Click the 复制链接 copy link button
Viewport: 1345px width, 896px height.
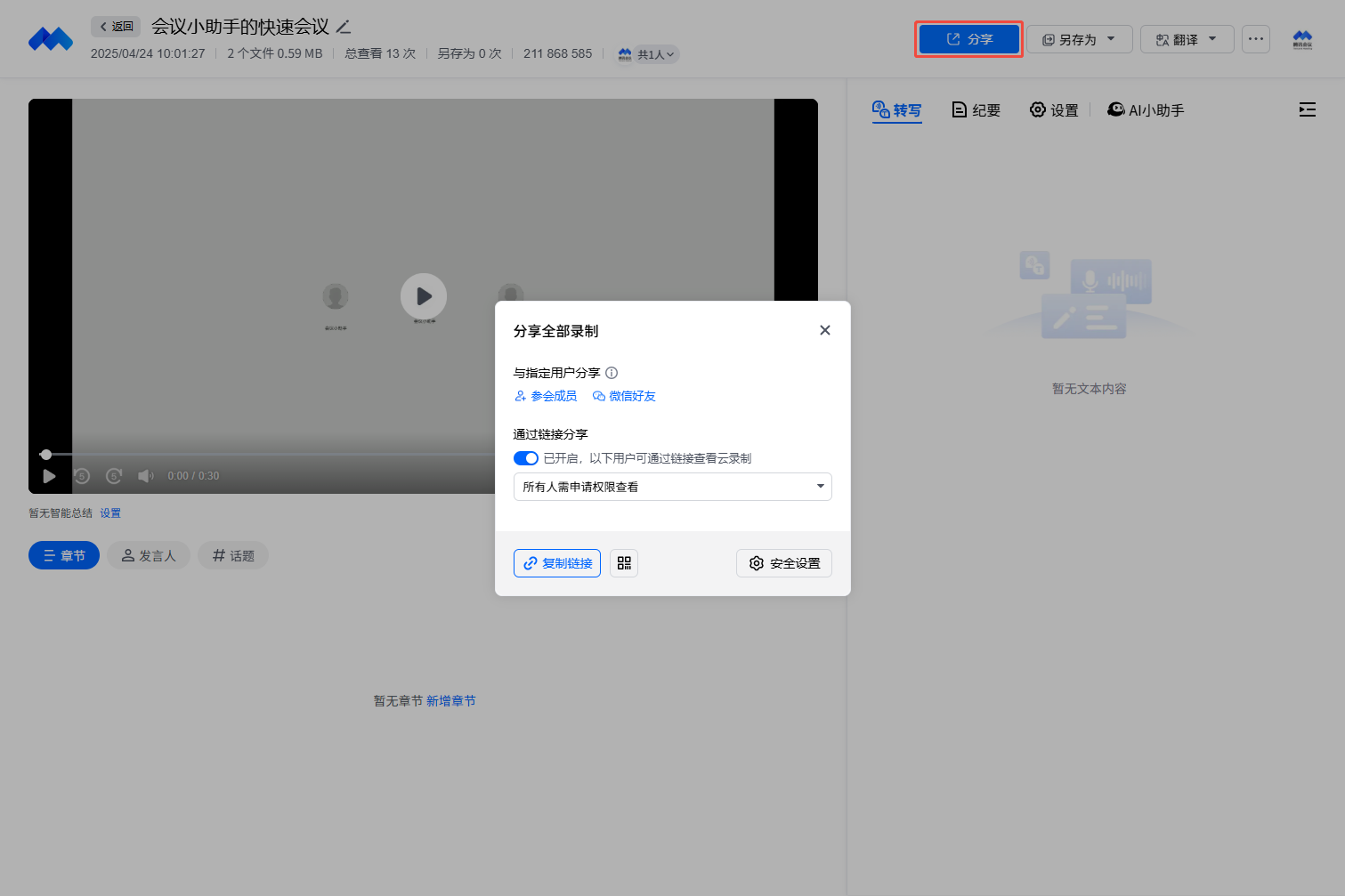pyautogui.click(x=557, y=563)
